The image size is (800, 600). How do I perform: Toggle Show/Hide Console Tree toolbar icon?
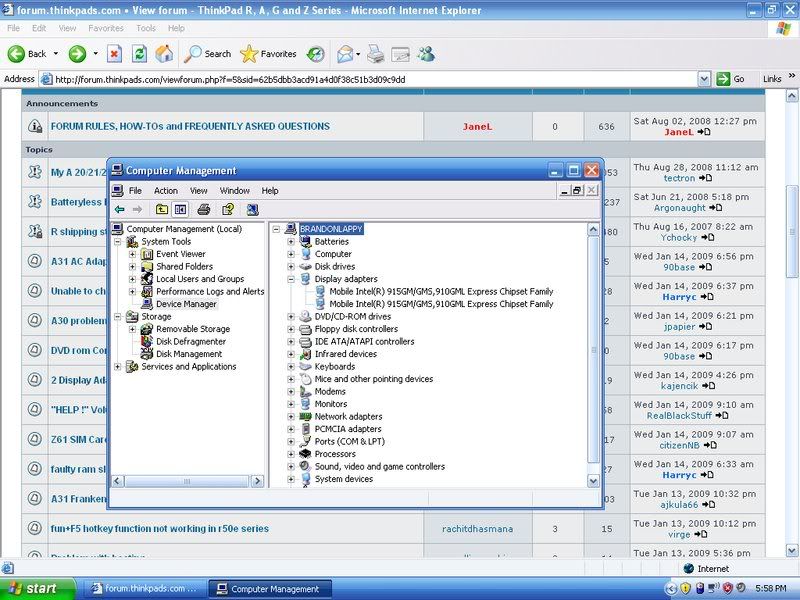(181, 209)
